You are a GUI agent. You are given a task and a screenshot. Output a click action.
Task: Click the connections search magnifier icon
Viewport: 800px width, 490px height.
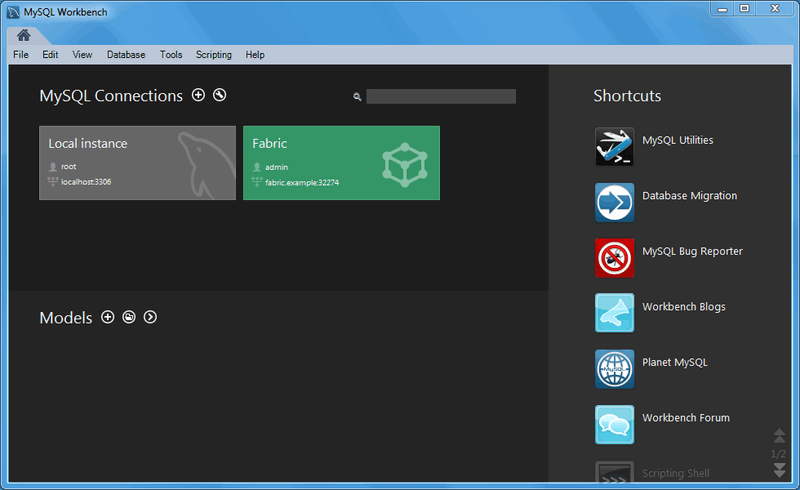pyautogui.click(x=357, y=96)
